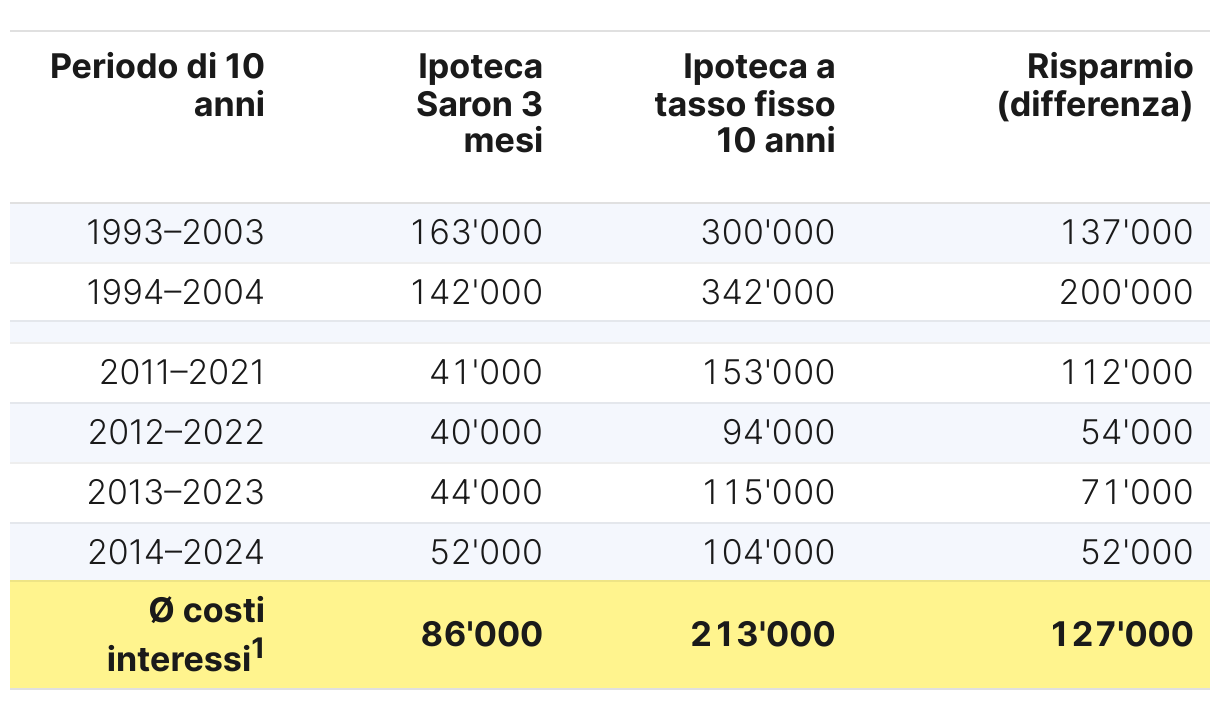Click the 2014–2024 period cell
Screen dimensions: 1220x702
coord(176,553)
